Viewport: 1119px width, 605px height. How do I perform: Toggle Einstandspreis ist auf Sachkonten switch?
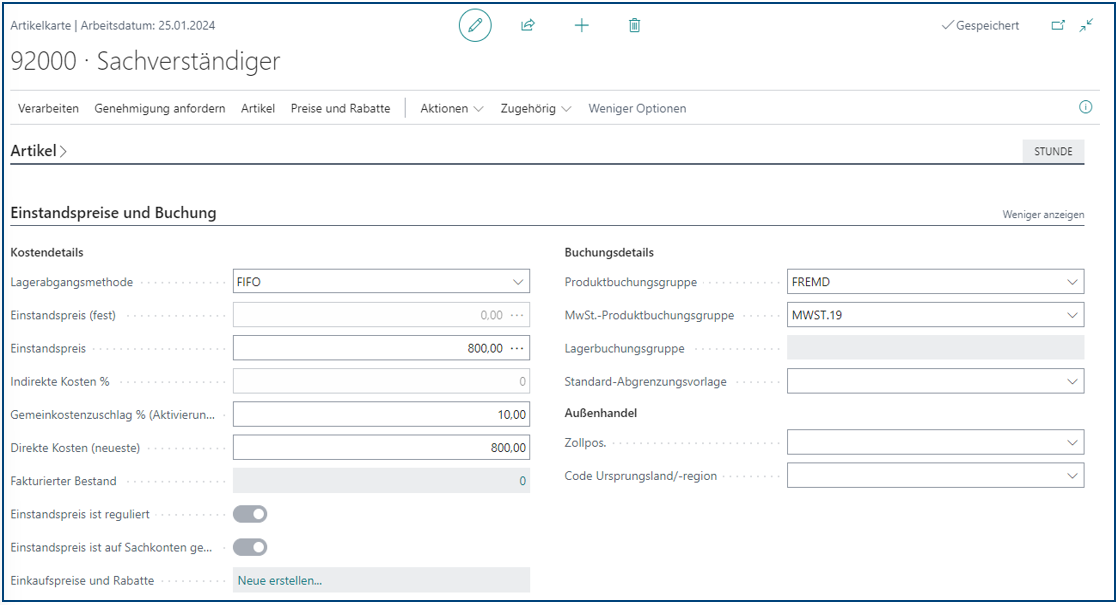pyautogui.click(x=250, y=547)
